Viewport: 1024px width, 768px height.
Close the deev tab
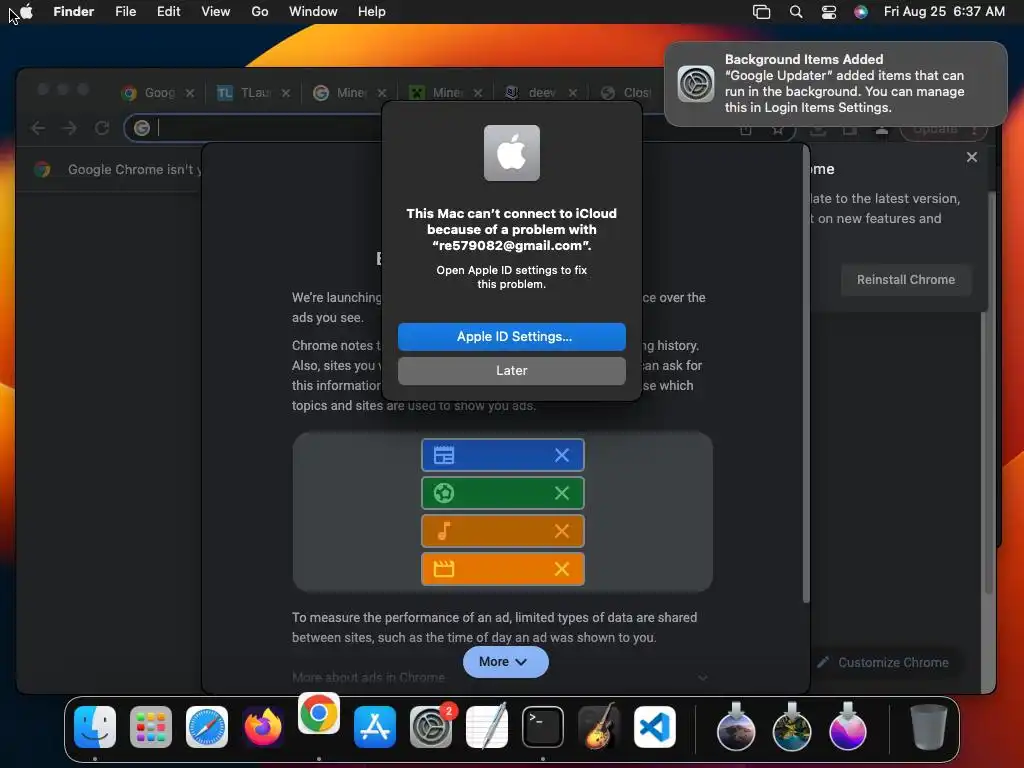(x=573, y=93)
